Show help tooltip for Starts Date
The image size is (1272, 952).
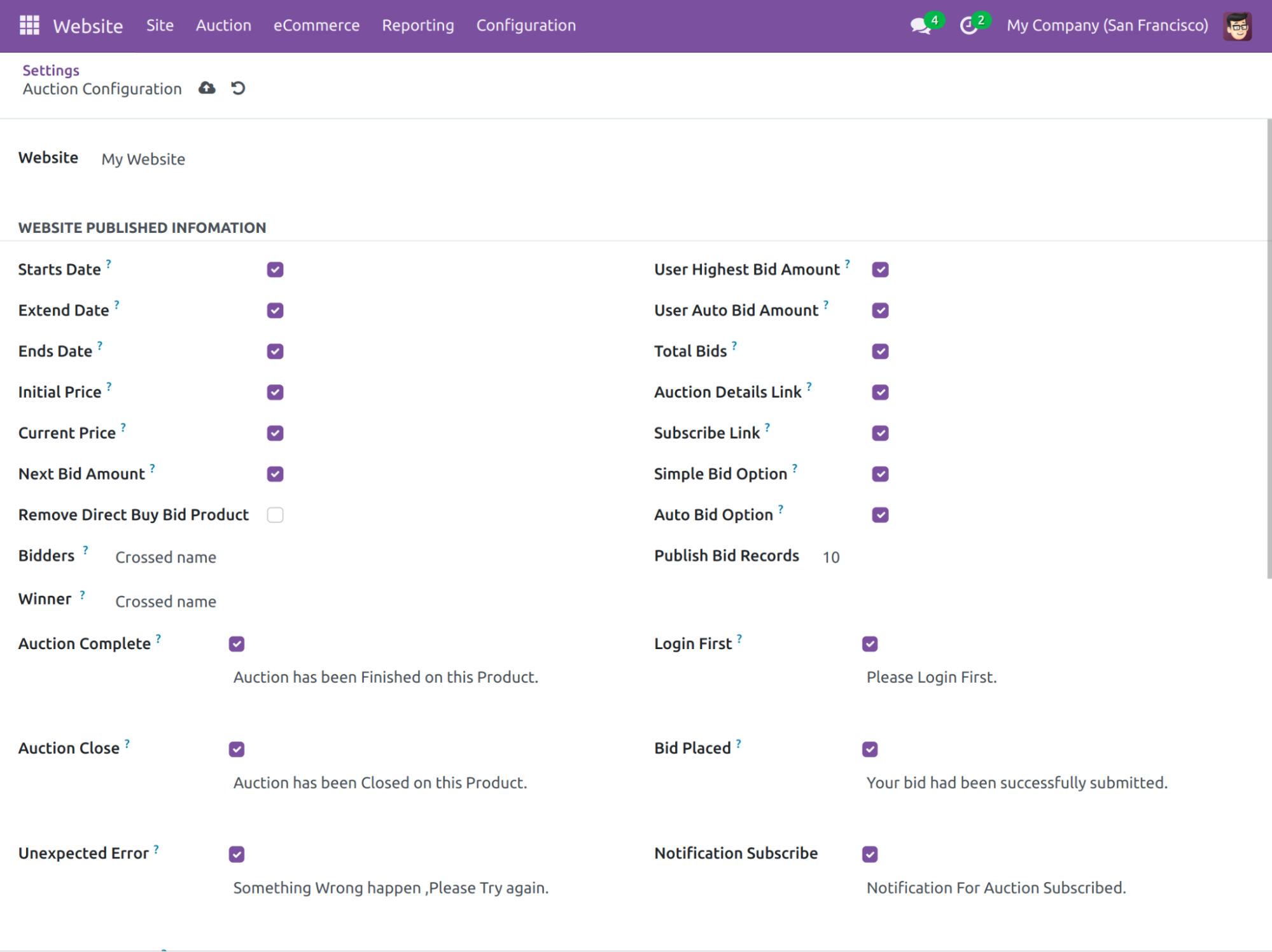point(109,263)
